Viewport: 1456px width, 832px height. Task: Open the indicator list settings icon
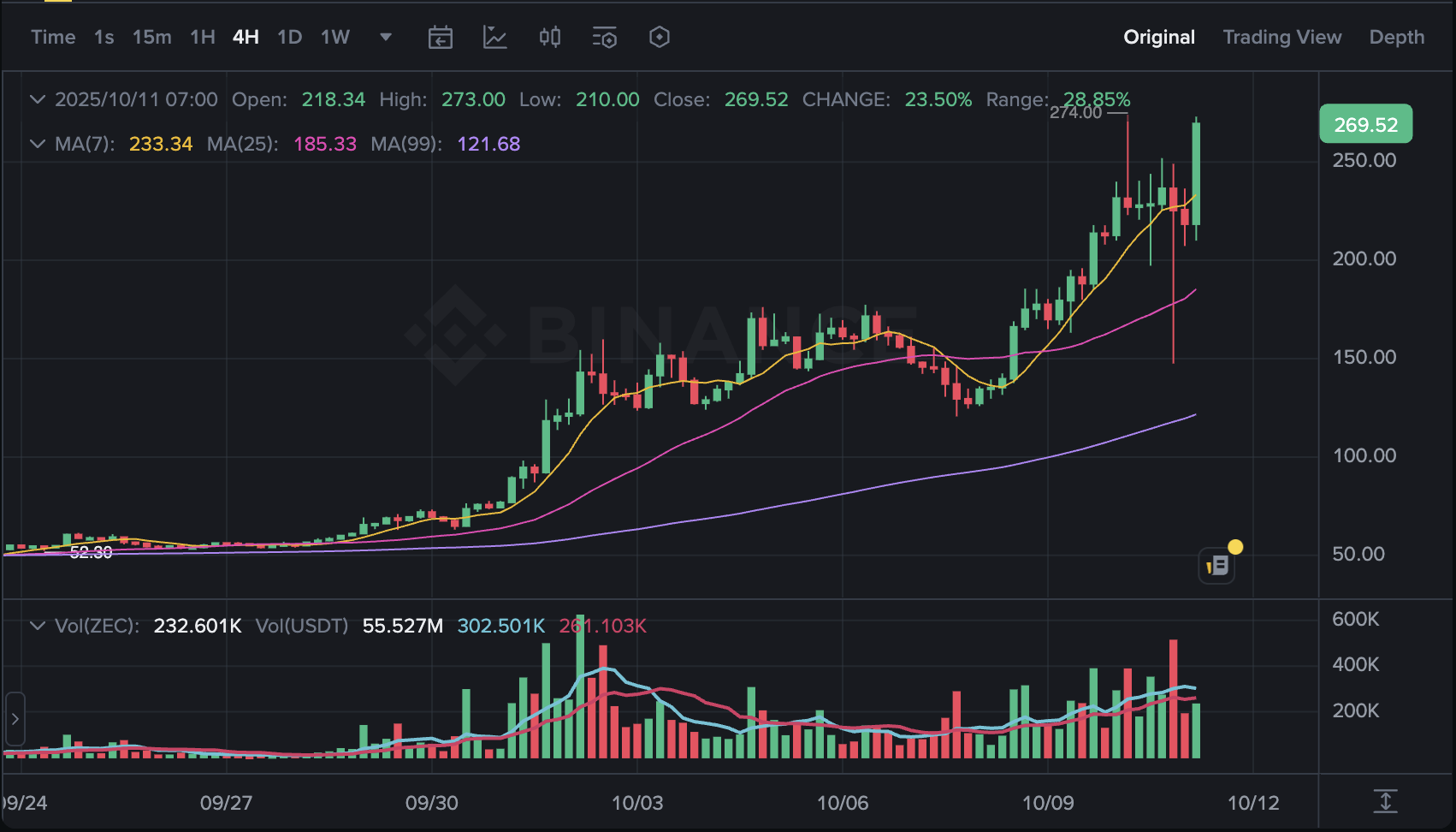pyautogui.click(x=604, y=37)
